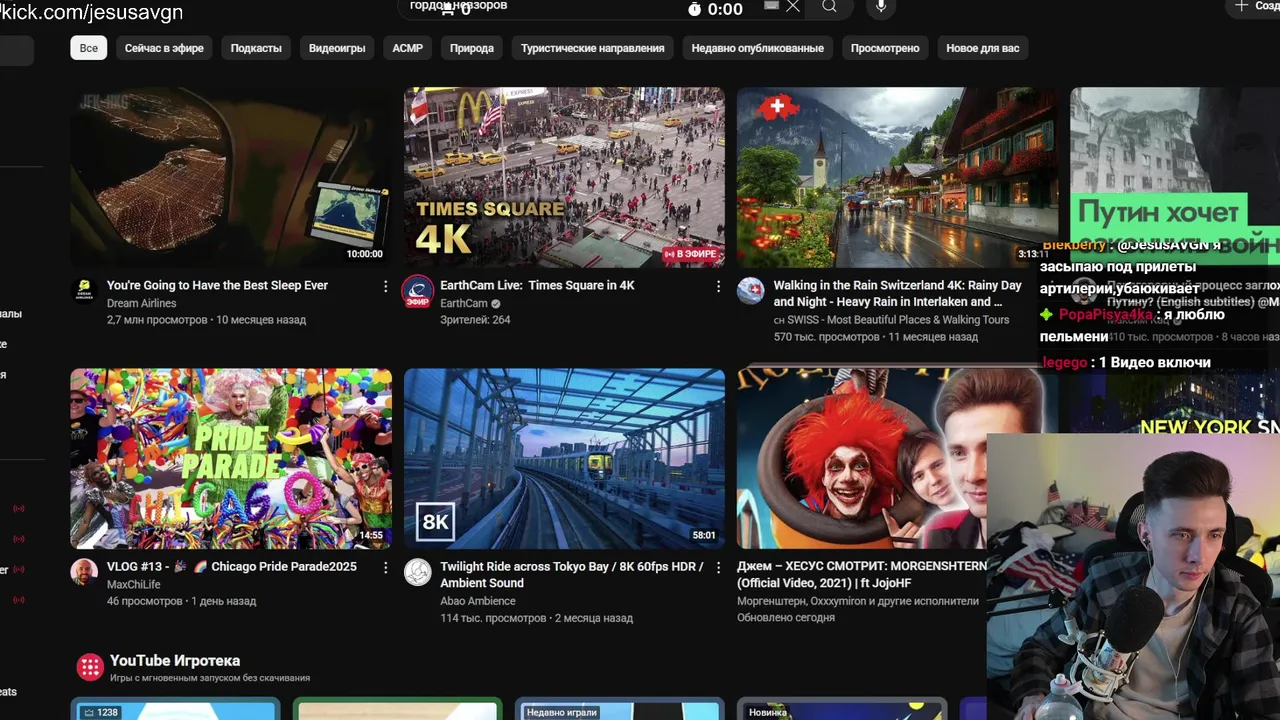Start voice search with microphone icon
Screen dimensions: 1280x720
click(x=880, y=7)
